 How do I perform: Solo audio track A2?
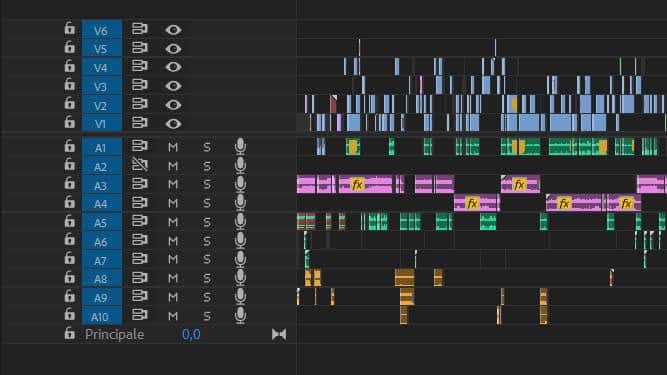click(207, 166)
